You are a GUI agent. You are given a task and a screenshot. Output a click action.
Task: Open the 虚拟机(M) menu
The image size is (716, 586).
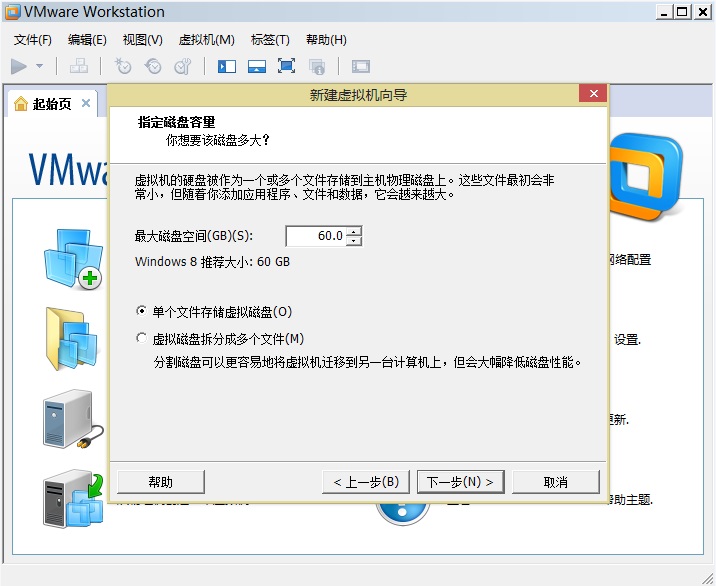pos(206,40)
